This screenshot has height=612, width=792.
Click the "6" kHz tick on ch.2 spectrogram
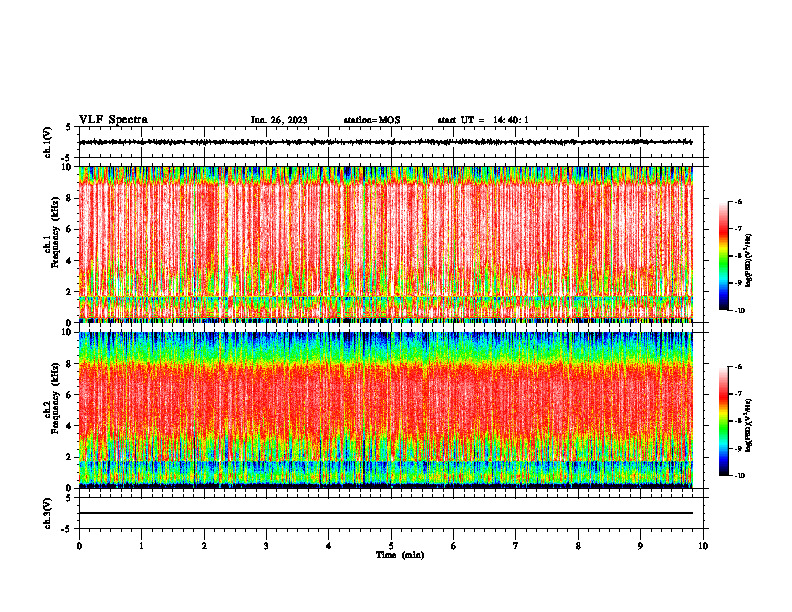70,395
